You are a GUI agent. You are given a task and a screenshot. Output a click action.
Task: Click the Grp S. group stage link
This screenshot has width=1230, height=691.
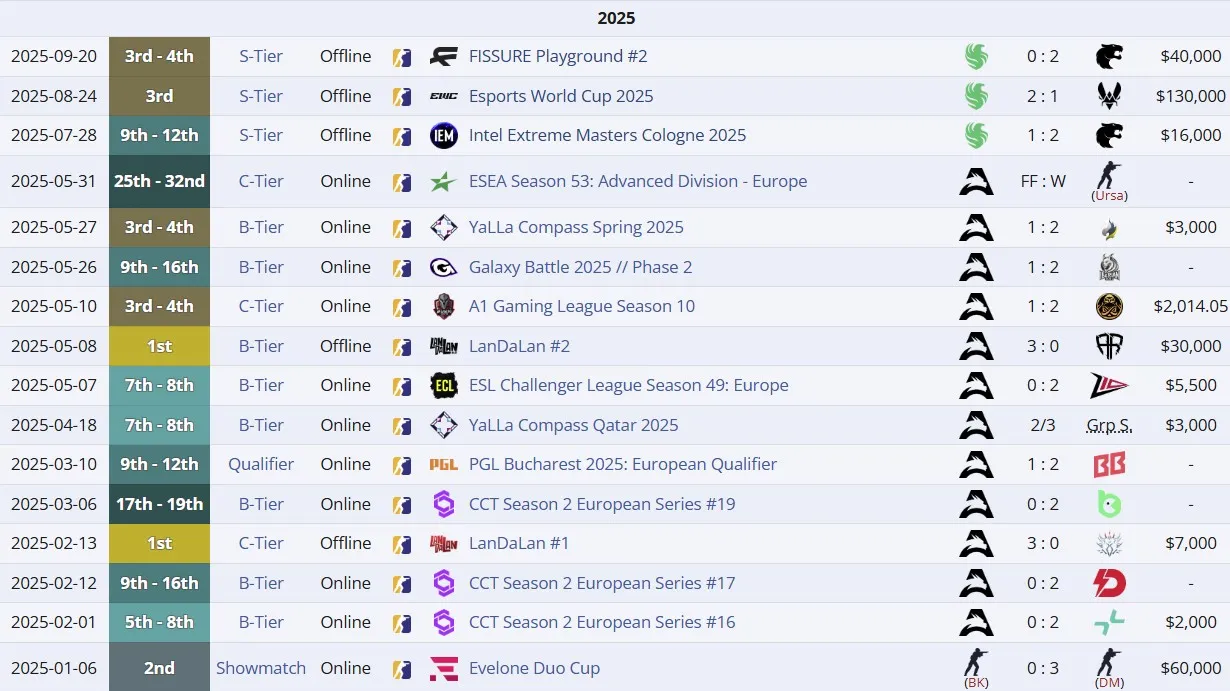[1109, 425]
